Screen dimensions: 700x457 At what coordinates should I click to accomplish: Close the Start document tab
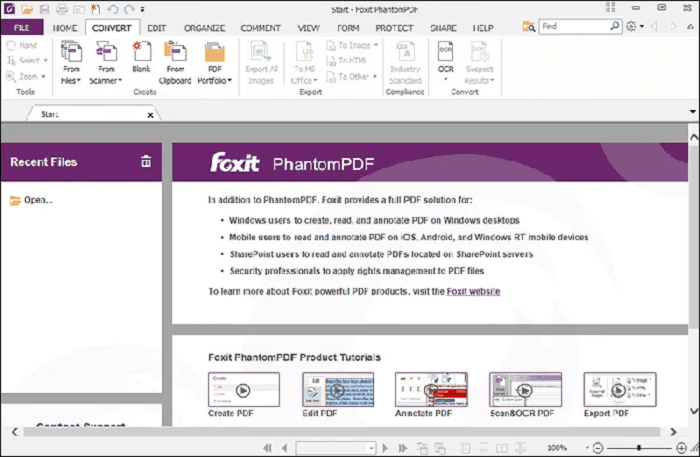(x=150, y=115)
